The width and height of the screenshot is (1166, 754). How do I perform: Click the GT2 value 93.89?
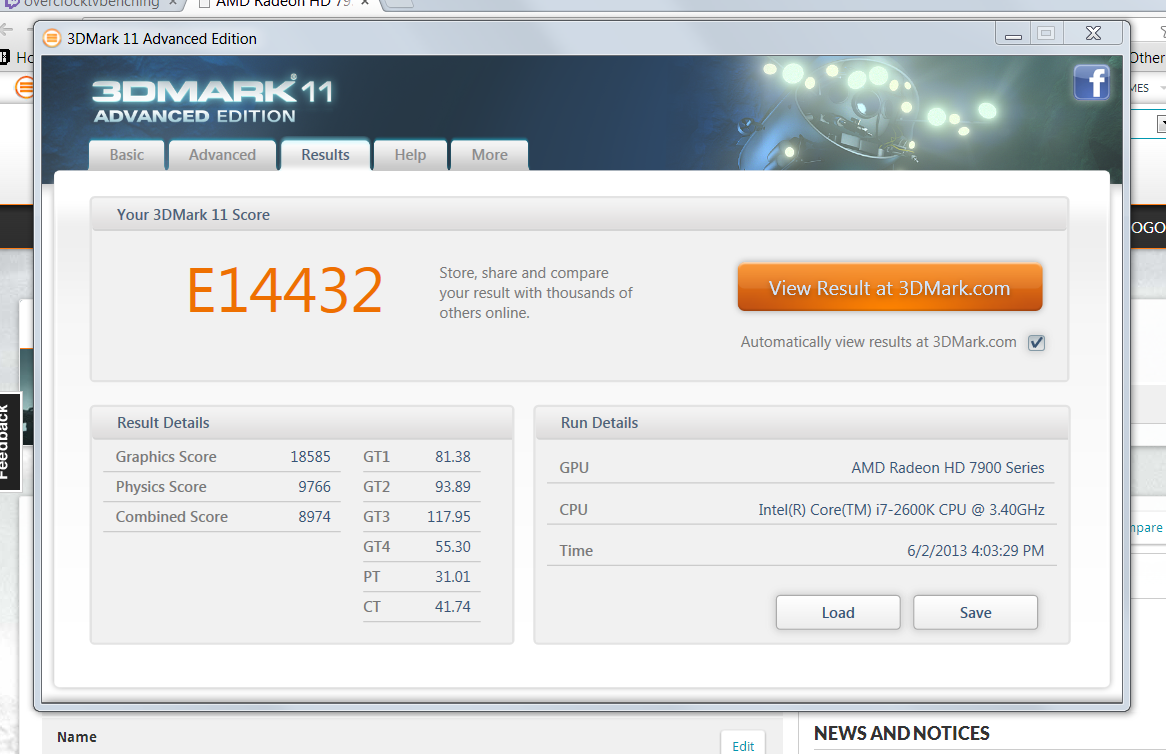click(453, 486)
